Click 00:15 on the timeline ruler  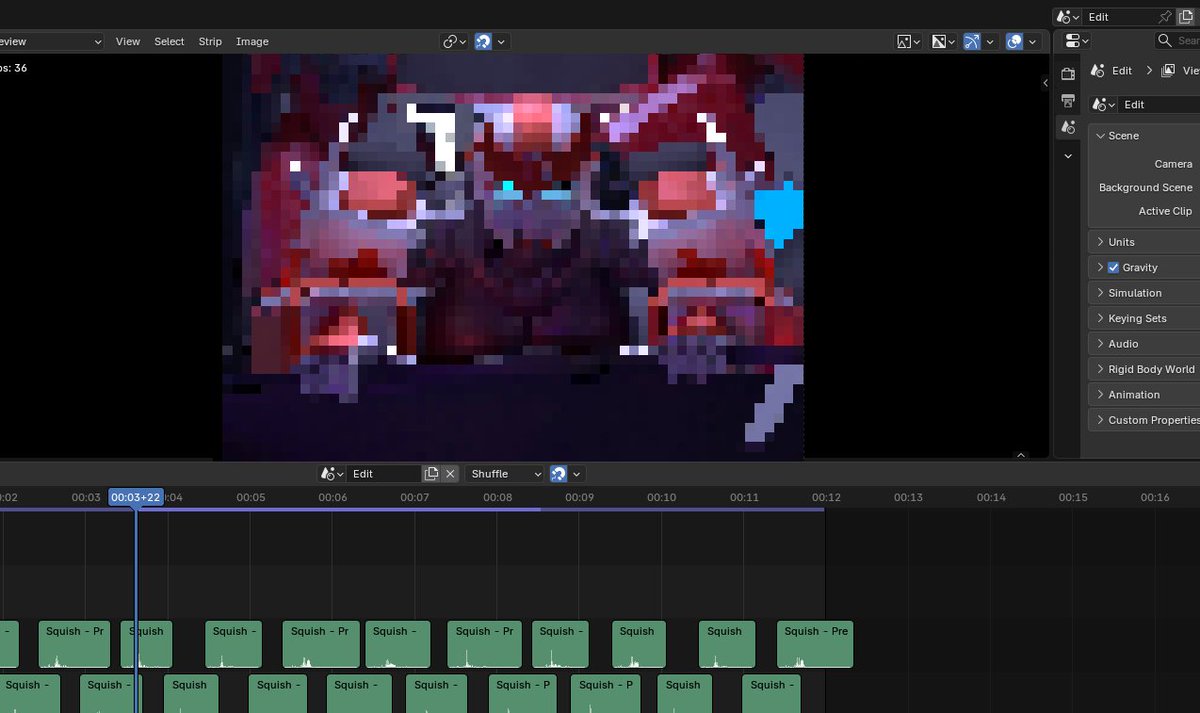(1073, 497)
